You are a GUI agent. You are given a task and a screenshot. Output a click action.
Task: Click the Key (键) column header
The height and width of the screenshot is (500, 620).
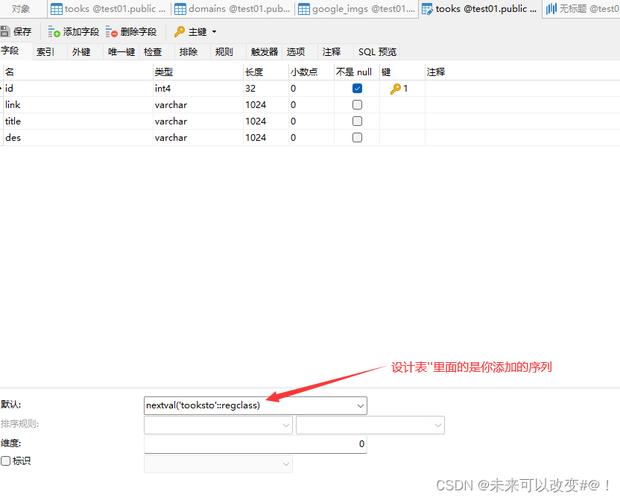(402, 72)
